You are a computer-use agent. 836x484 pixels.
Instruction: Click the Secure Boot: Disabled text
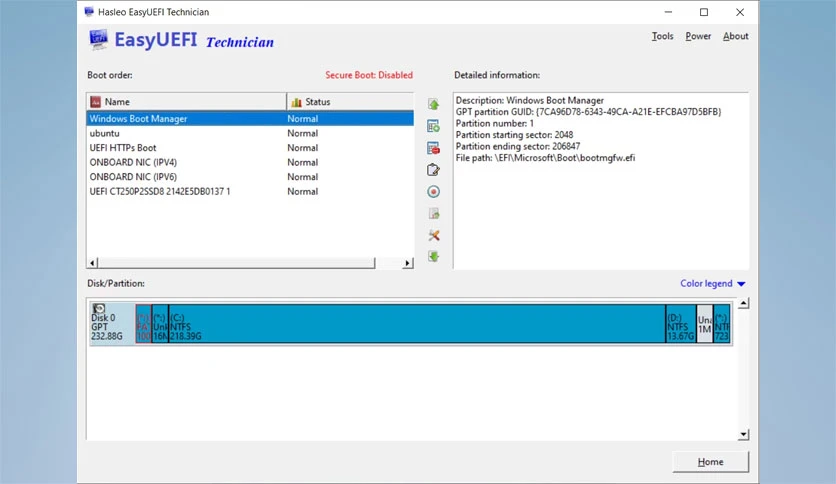[x=369, y=75]
